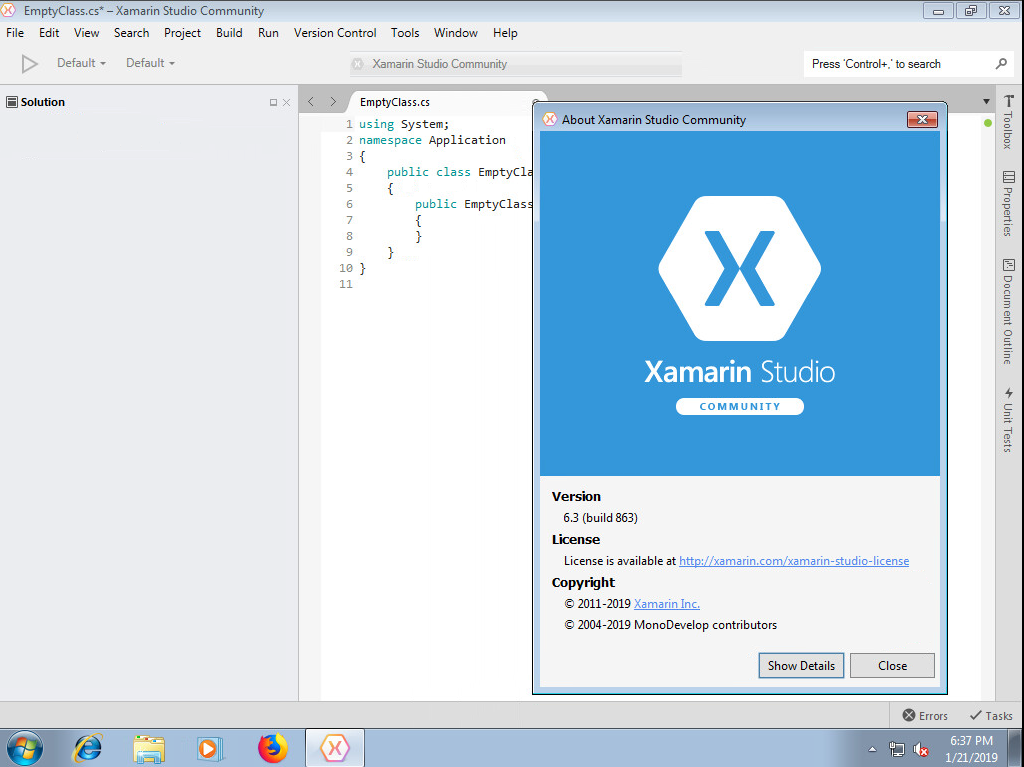Expand the second Default target dropdown
The height and width of the screenshot is (767, 1024).
click(150, 63)
